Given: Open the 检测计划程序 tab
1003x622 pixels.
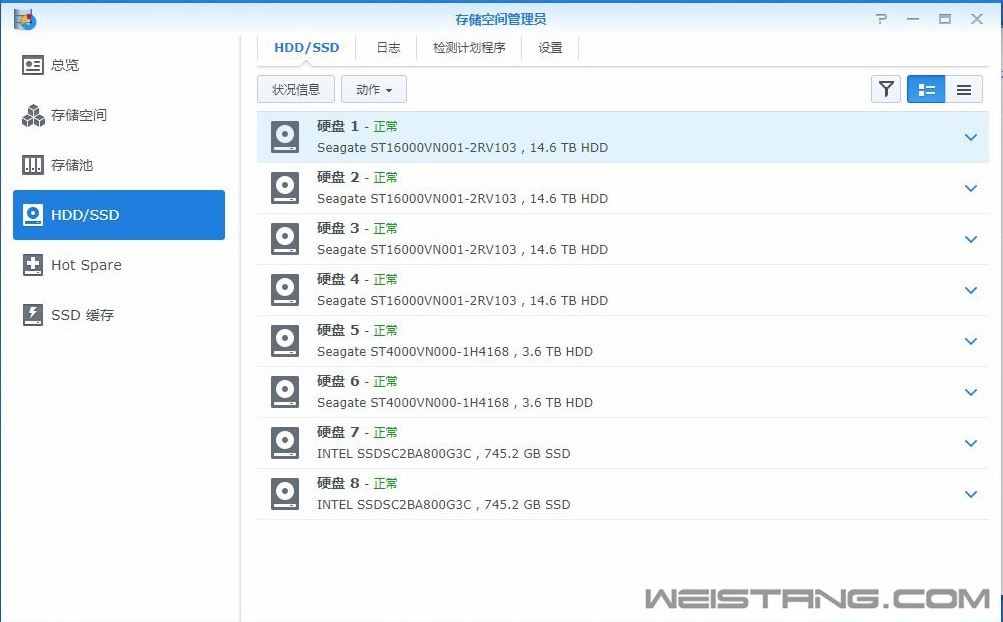Looking at the screenshot, I should click(469, 47).
